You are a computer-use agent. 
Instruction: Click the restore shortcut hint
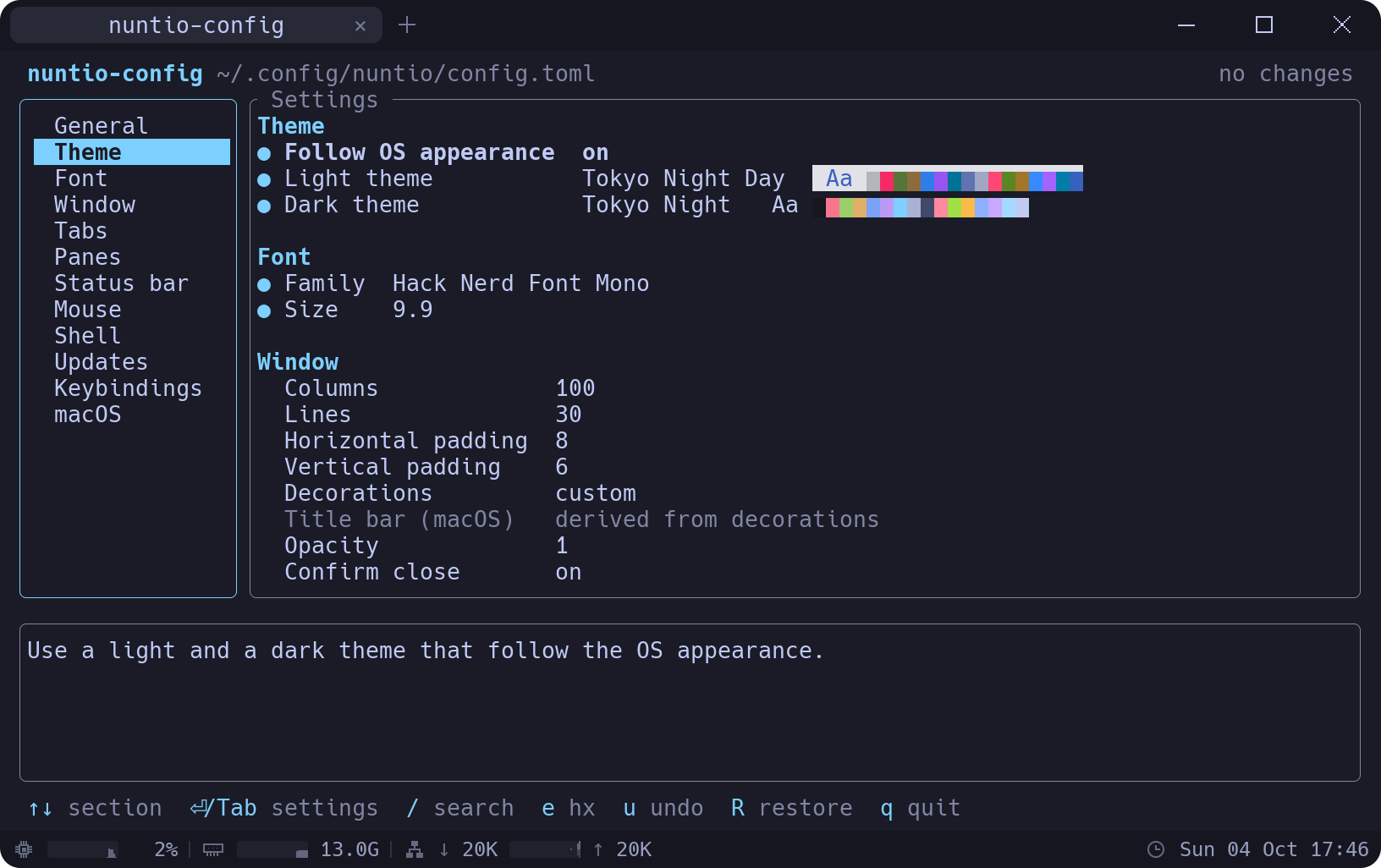(x=791, y=808)
